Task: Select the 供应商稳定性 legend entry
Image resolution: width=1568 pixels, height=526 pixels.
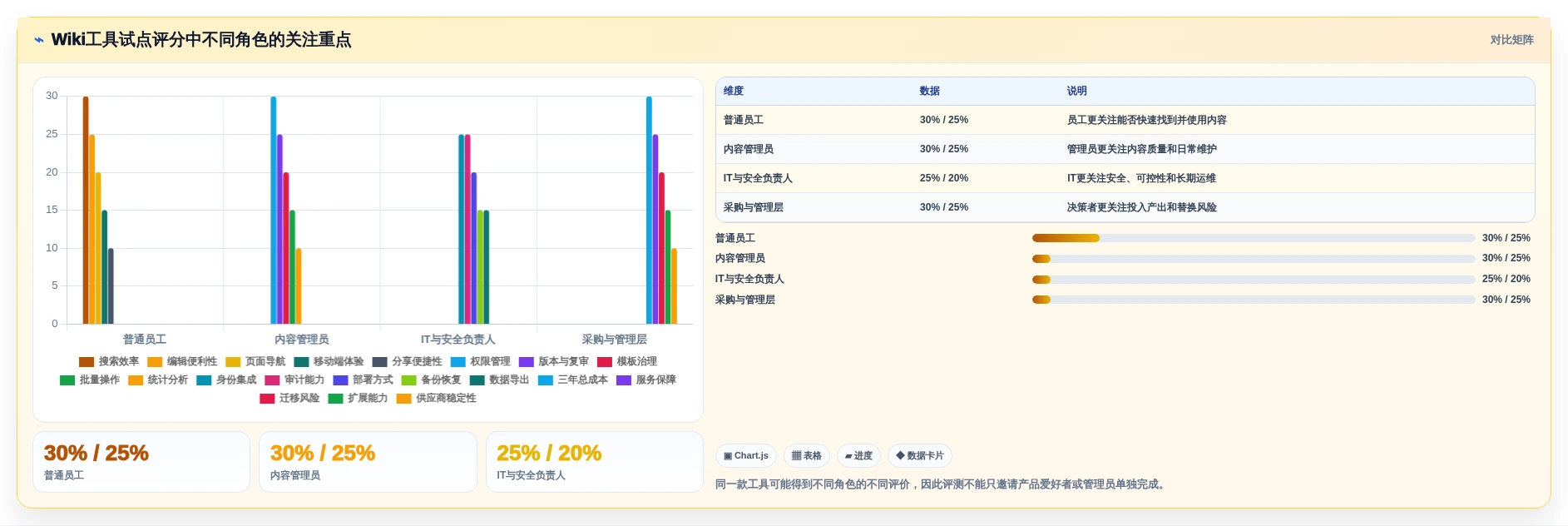Action: (x=436, y=399)
